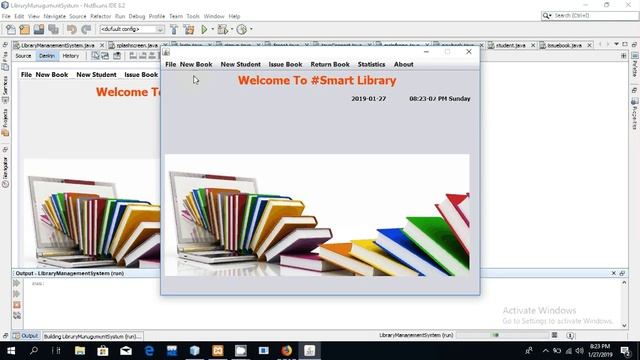Open the run options arrow beside green play
Screen dimensions: 640x360
(x=212, y=29)
